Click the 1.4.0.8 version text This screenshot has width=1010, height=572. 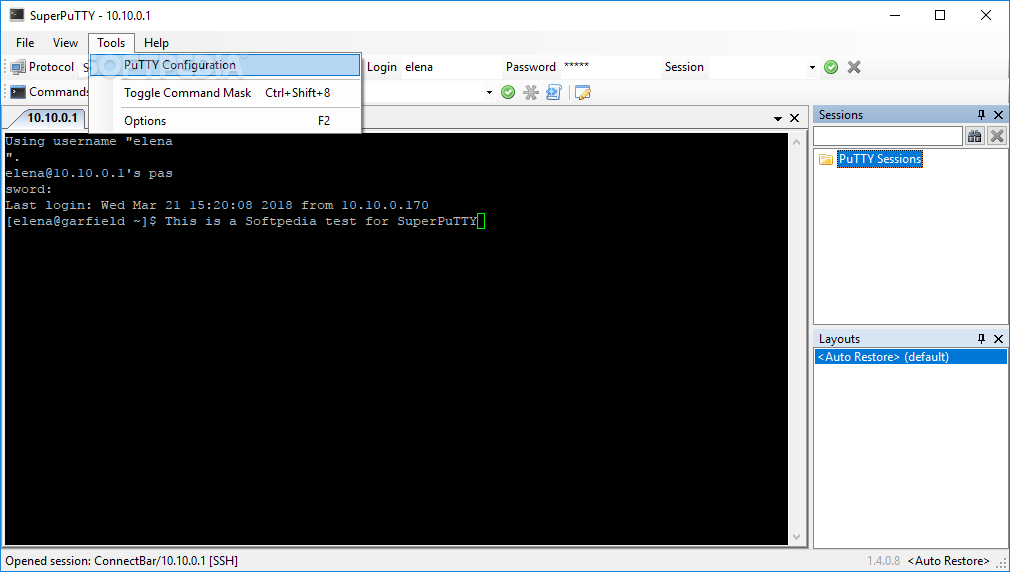[x=884, y=561]
